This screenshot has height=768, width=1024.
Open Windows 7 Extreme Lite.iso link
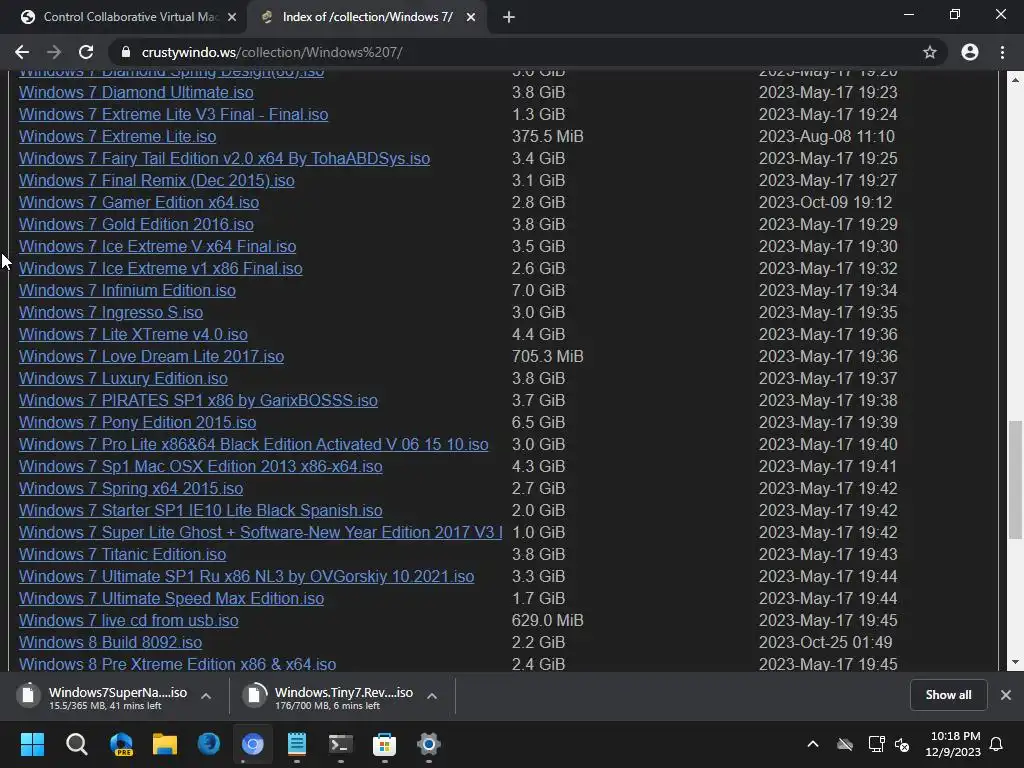click(x=118, y=136)
